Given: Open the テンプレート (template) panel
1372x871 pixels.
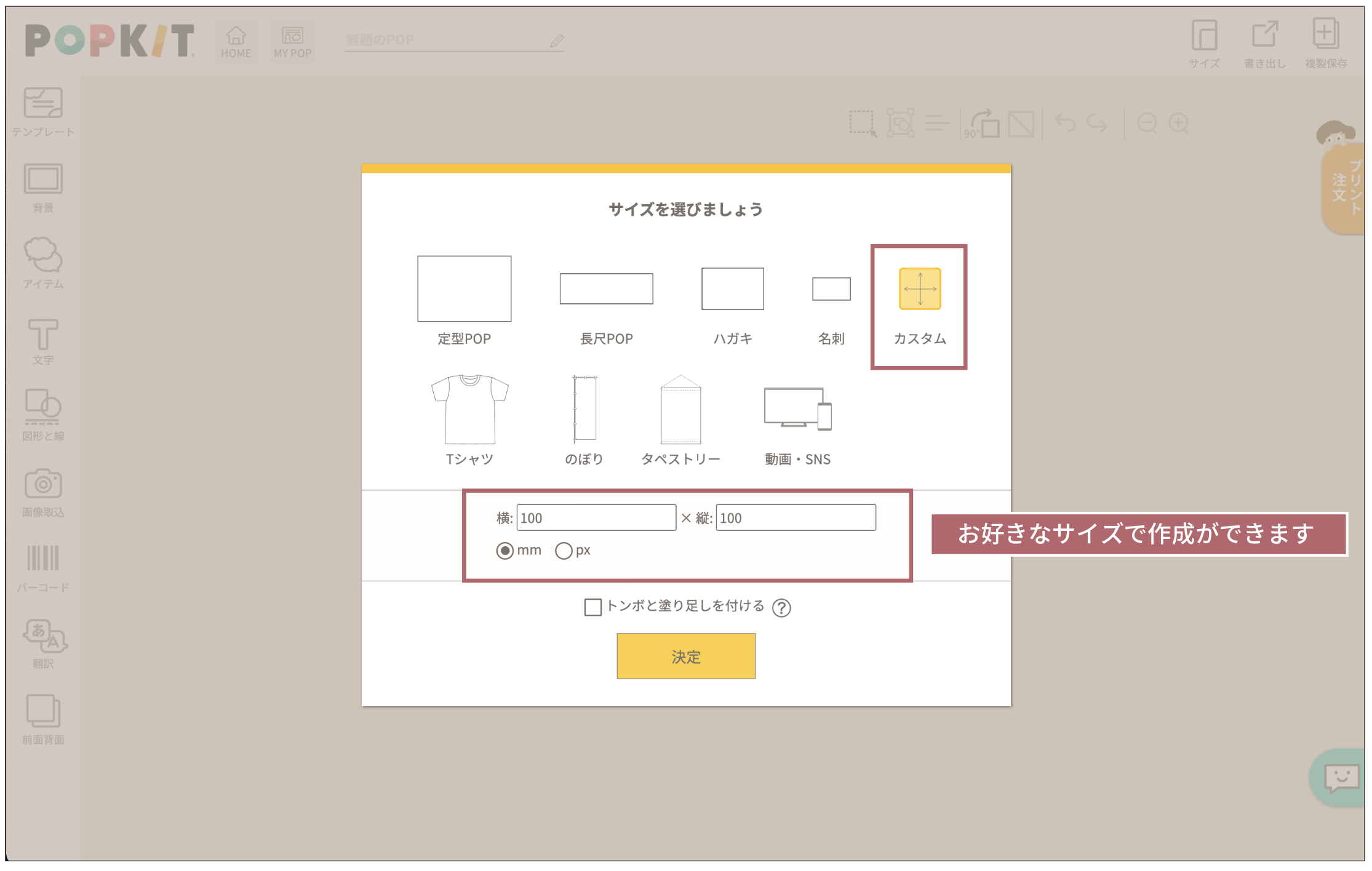Looking at the screenshot, I should pos(43,111).
